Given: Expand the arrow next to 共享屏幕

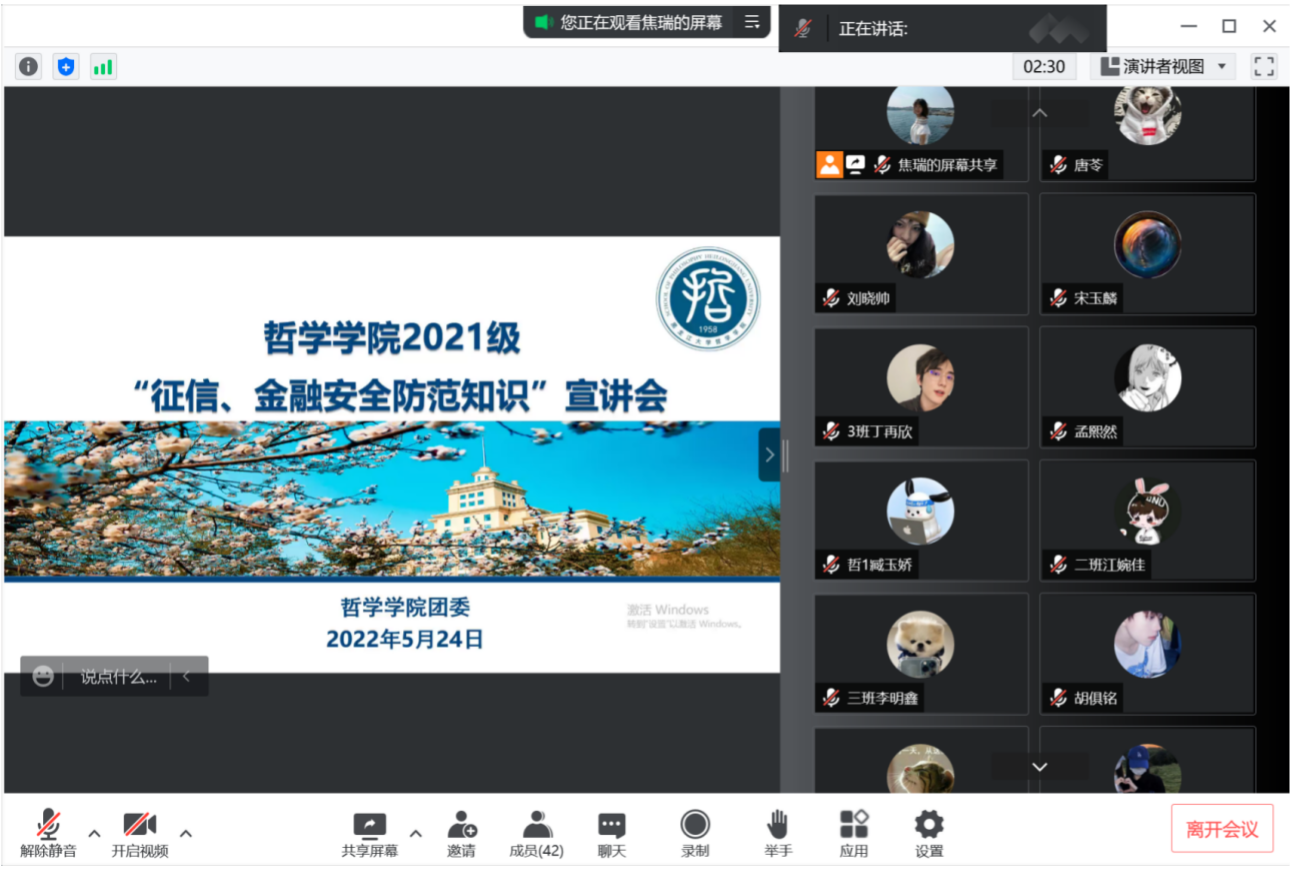Looking at the screenshot, I should 416,833.
